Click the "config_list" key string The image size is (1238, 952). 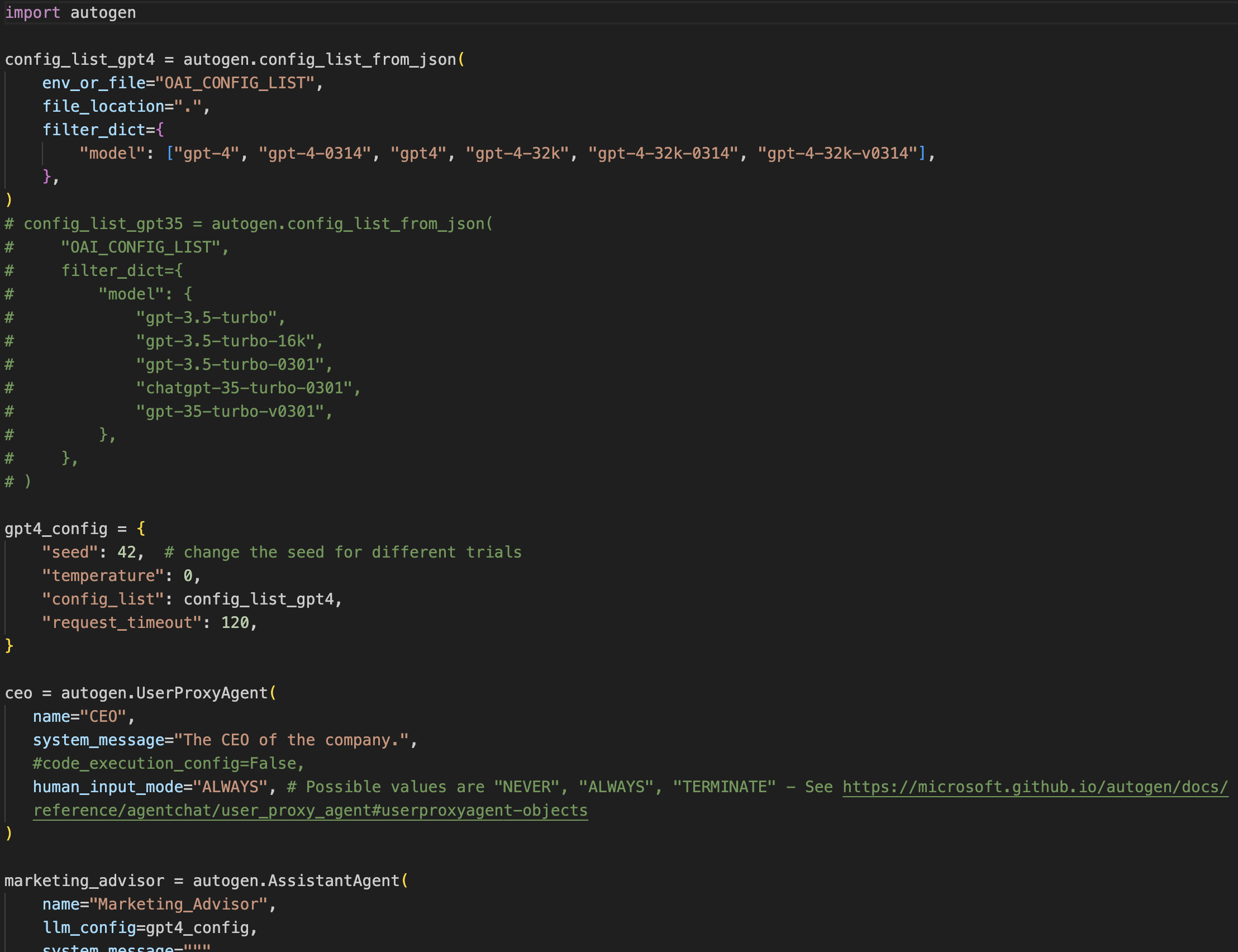[x=104, y=599]
